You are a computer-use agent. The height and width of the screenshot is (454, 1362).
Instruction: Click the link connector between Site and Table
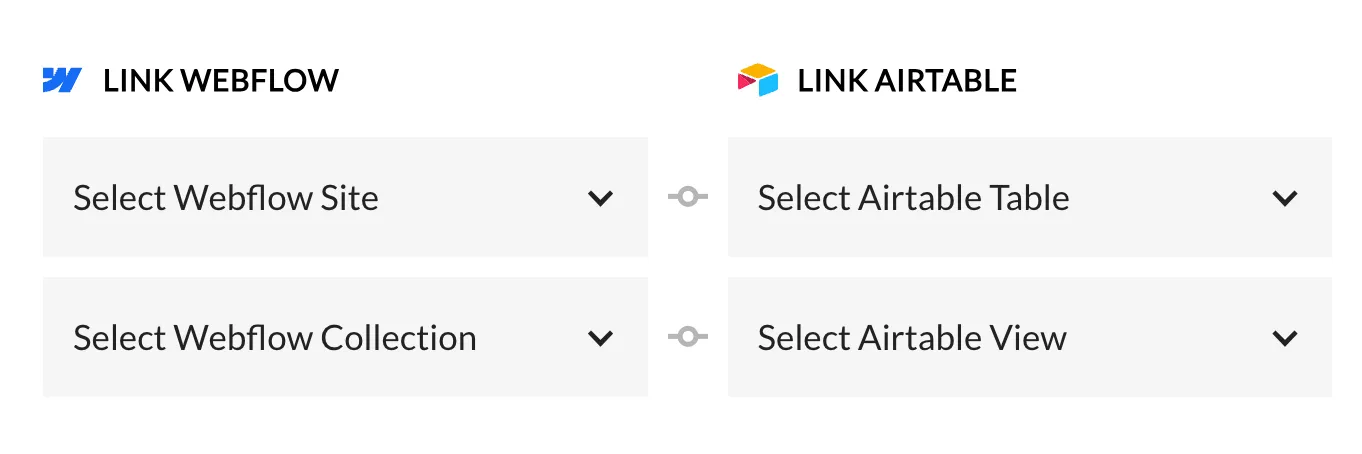688,197
